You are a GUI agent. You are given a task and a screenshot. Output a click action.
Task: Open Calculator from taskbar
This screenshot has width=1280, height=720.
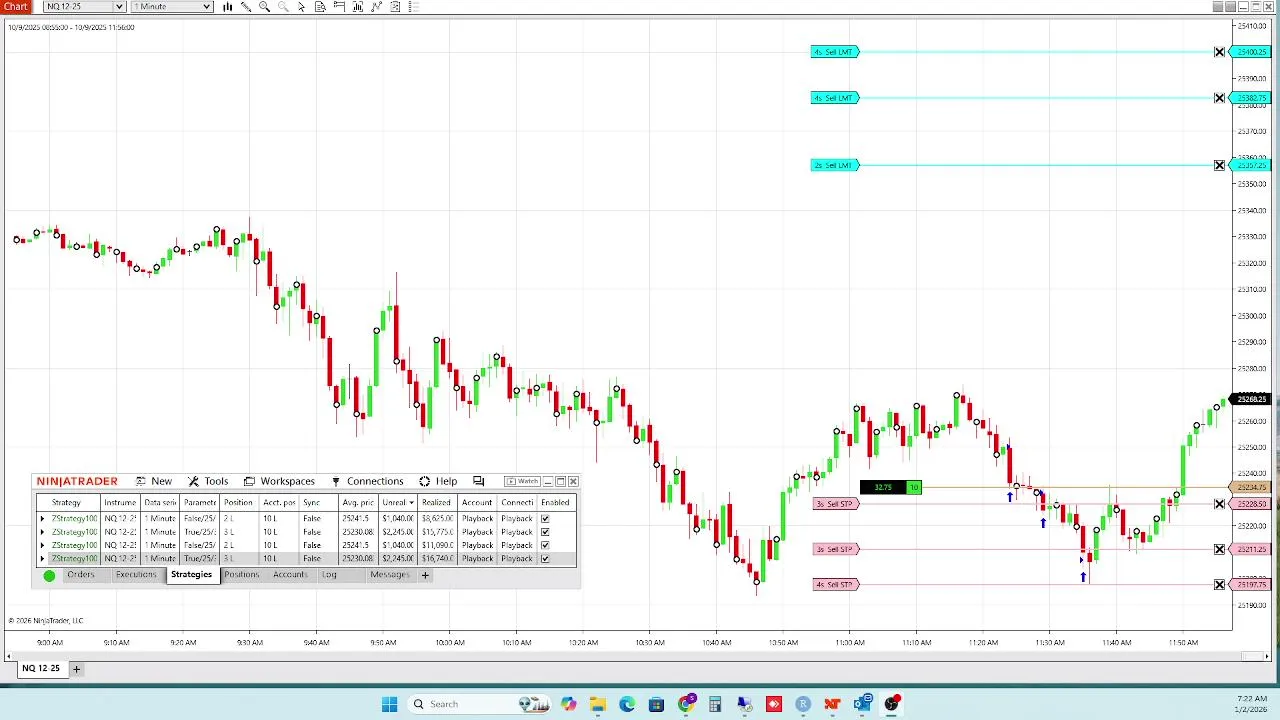click(x=715, y=704)
